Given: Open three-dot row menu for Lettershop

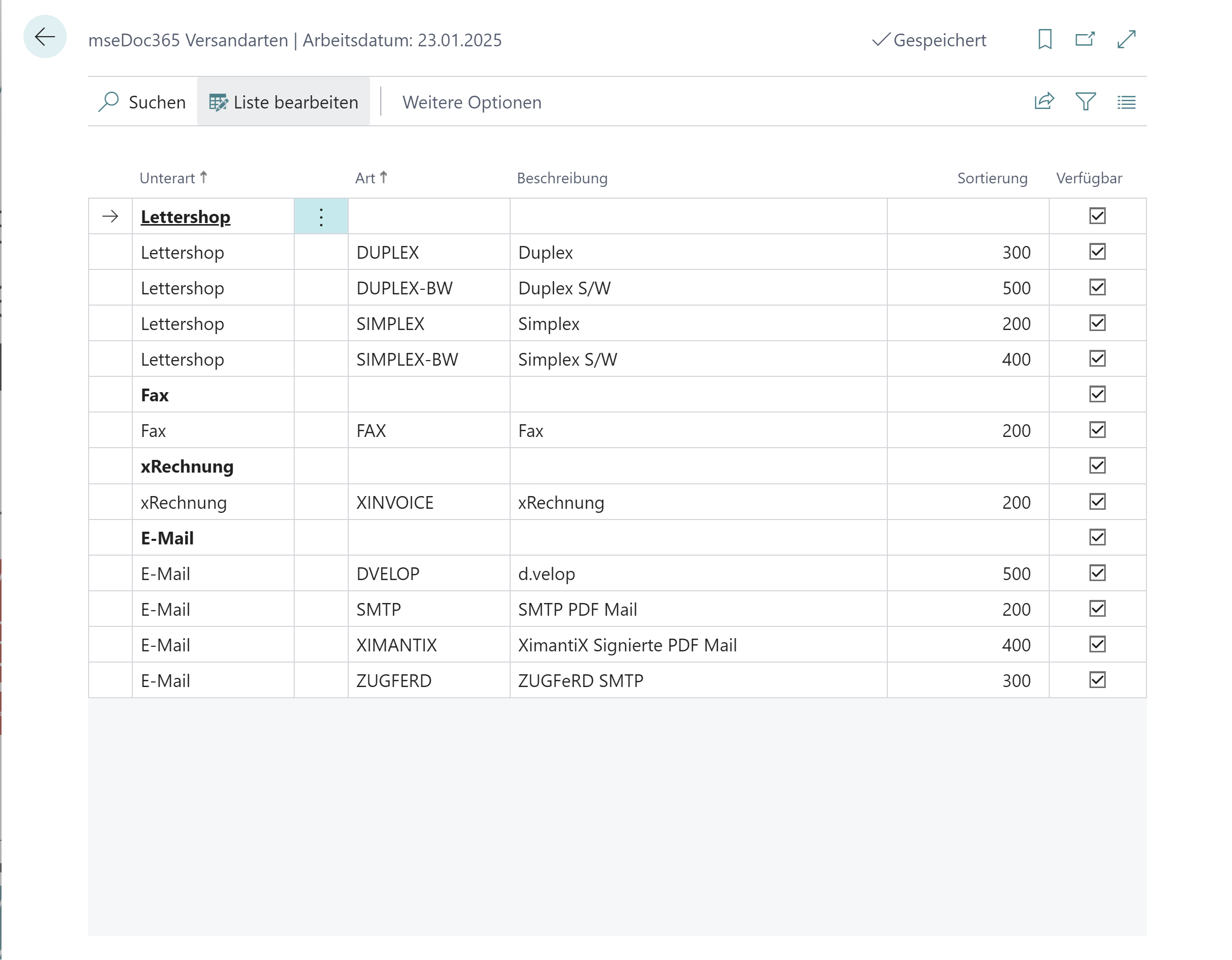Looking at the screenshot, I should coord(321,217).
